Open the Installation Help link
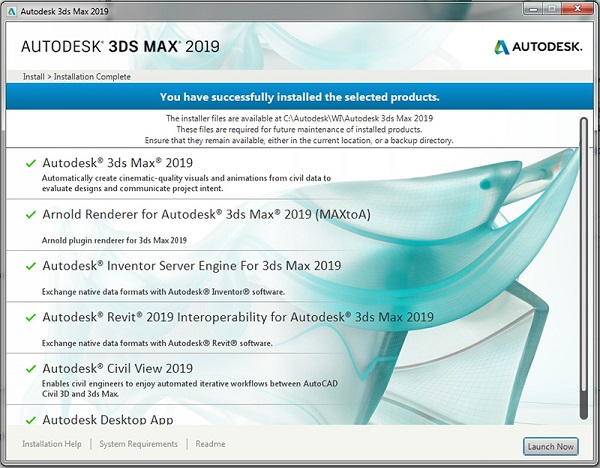 (52, 444)
